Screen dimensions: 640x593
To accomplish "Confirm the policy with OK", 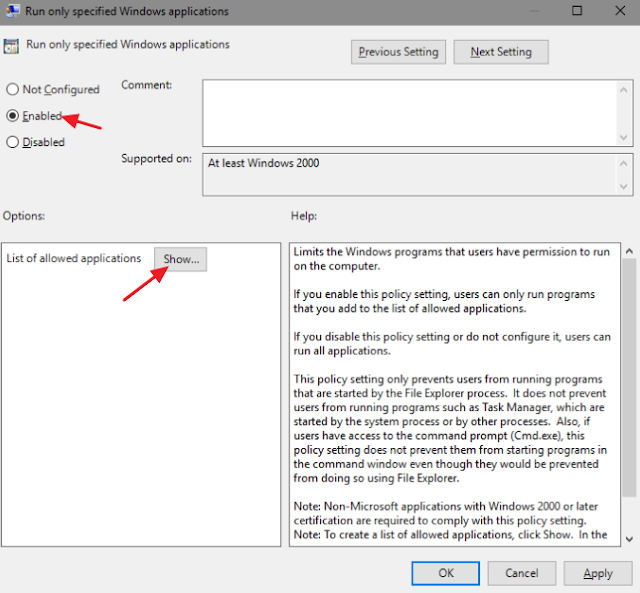I will tap(445, 573).
